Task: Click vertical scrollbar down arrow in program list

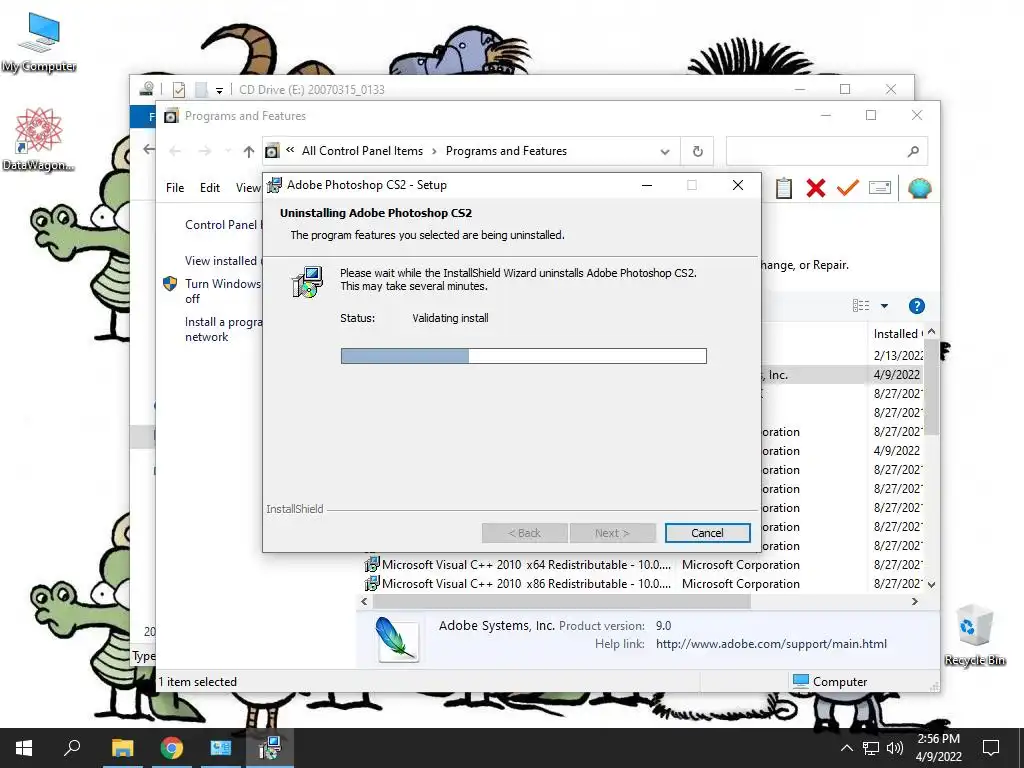Action: tap(932, 584)
